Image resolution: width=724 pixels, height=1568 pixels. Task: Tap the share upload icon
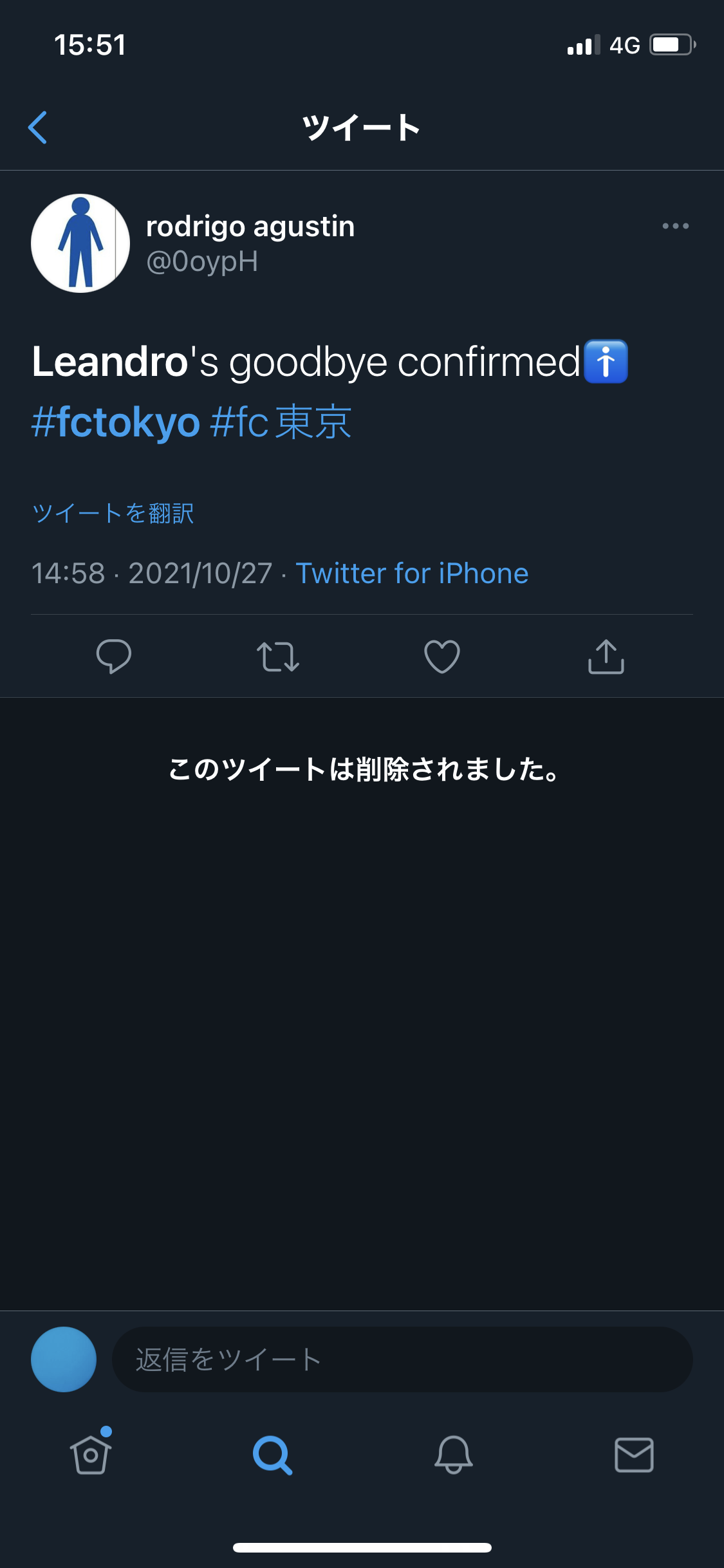(606, 657)
